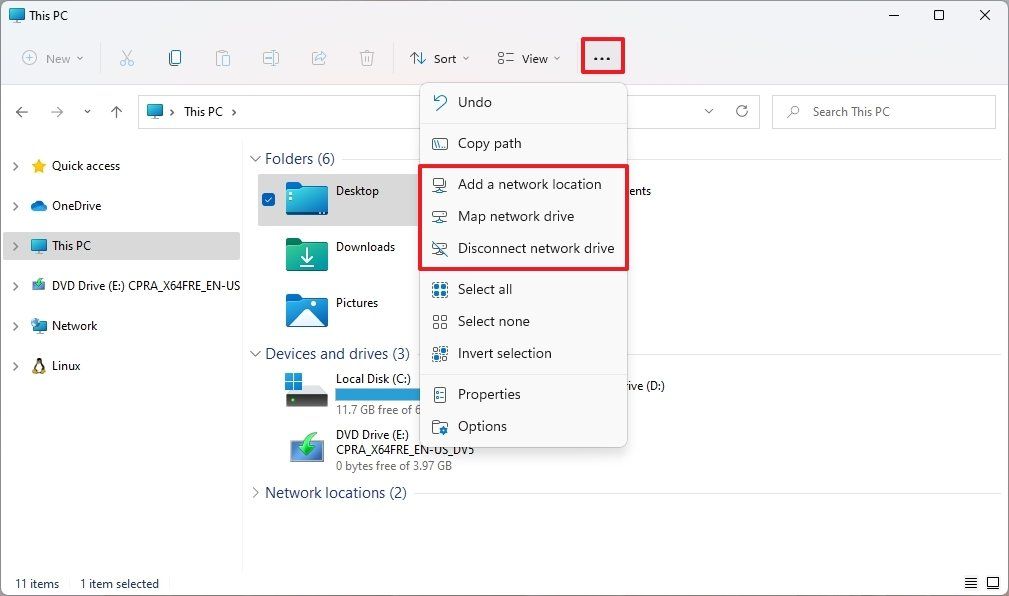
Task: Click the Paste toolbar icon
Action: (223, 58)
